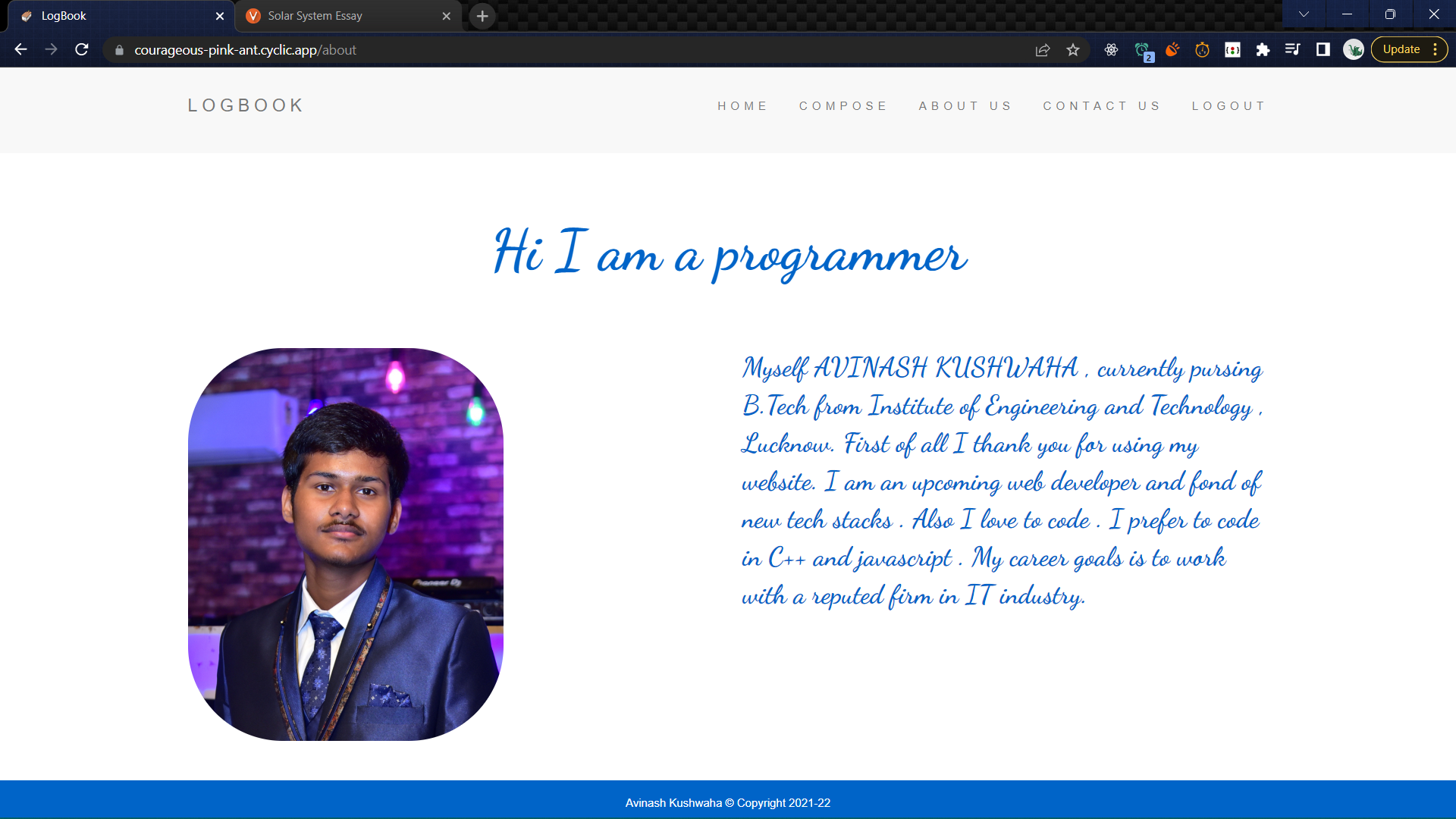Open the browser extensions puzzle piece menu
The height and width of the screenshot is (819, 1456).
point(1263,49)
